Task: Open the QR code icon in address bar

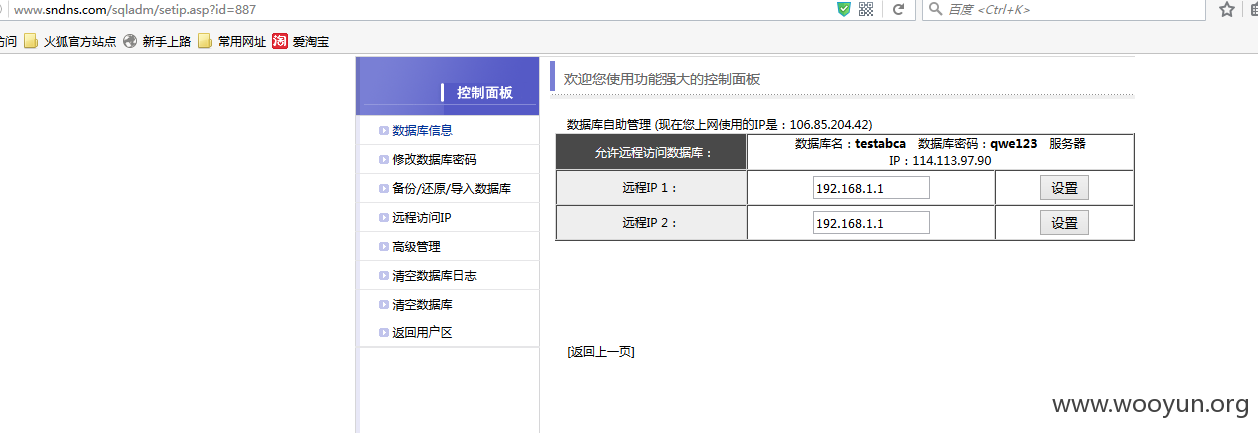Action: [x=866, y=9]
